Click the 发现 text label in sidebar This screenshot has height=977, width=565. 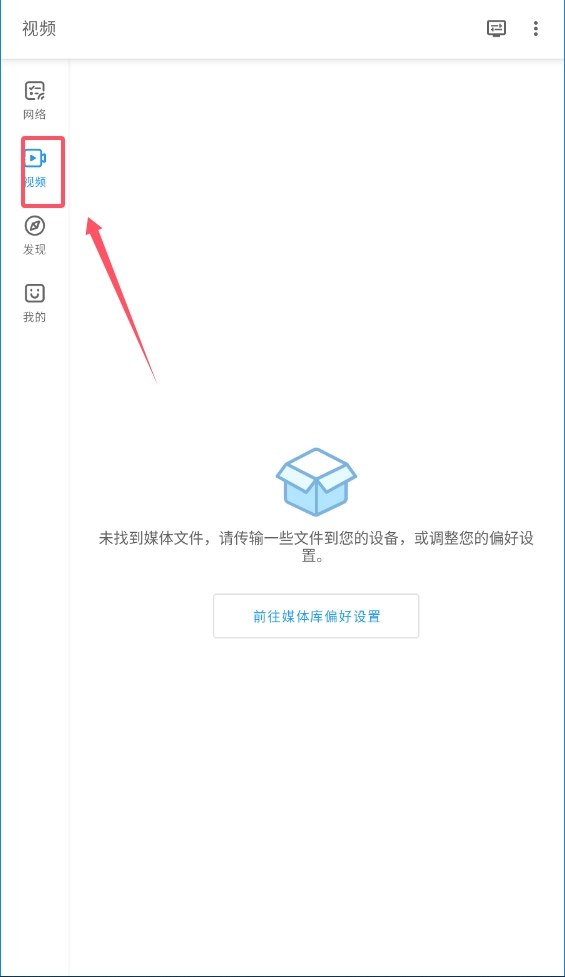(x=35, y=249)
